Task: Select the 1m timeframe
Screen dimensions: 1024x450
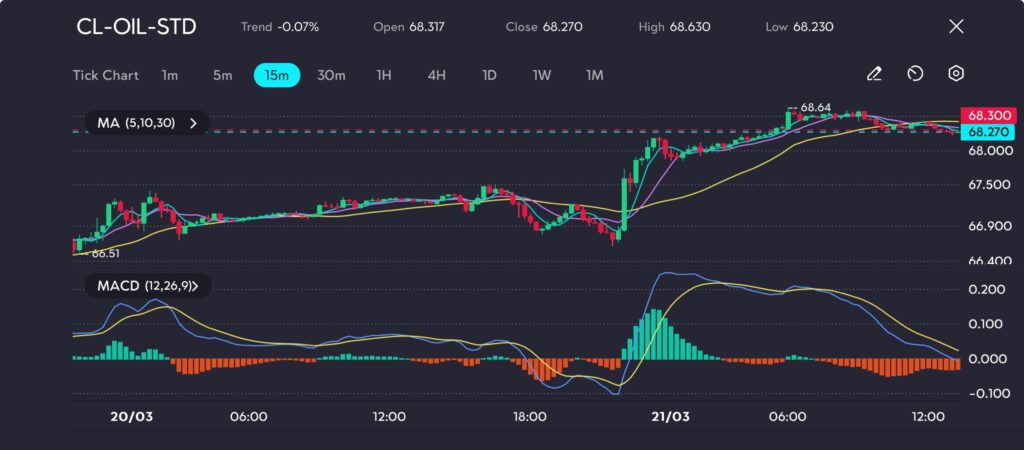Action: click(x=170, y=75)
